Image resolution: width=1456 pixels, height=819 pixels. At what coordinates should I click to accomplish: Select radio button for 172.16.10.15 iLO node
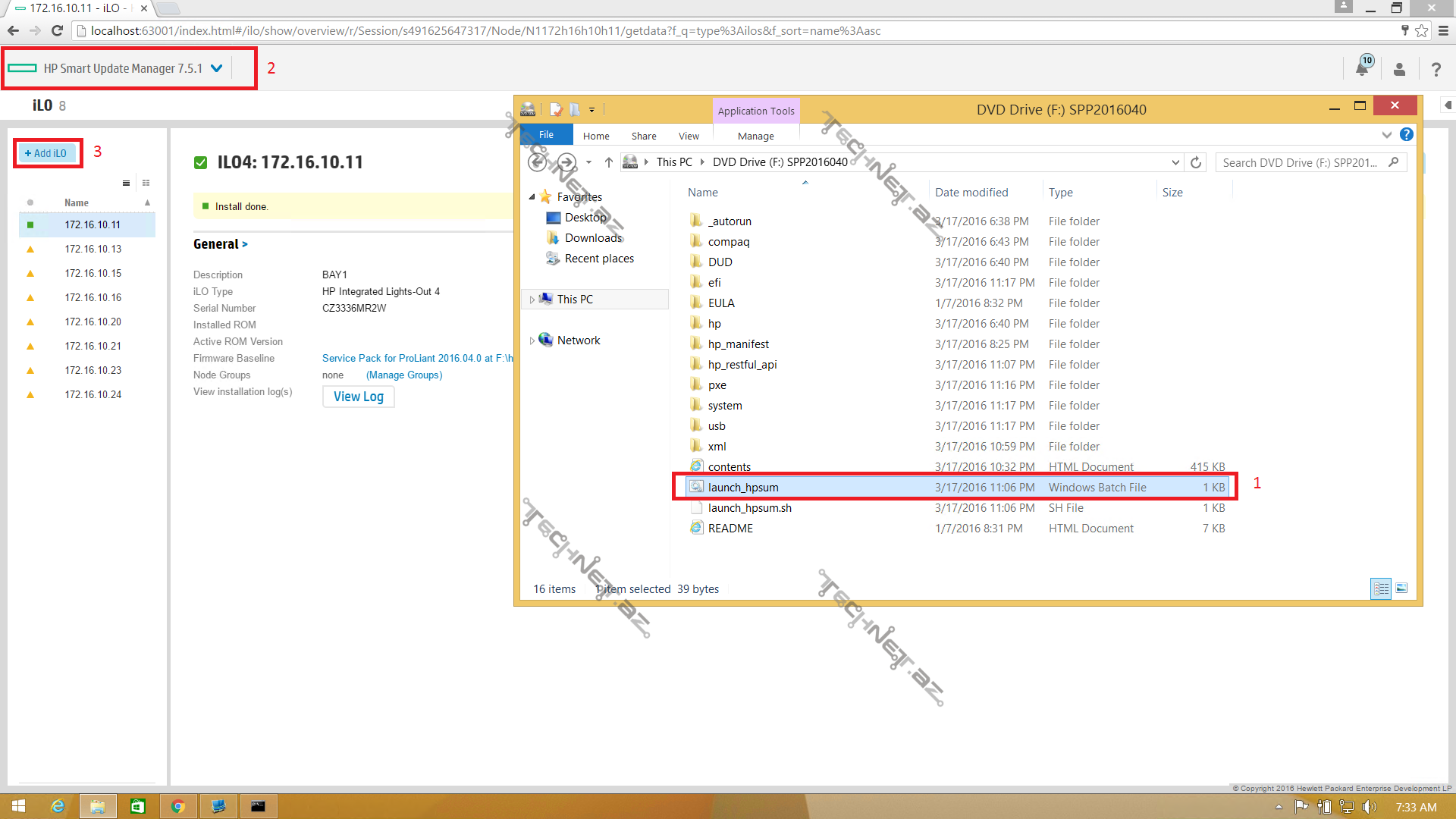pyautogui.click(x=28, y=273)
